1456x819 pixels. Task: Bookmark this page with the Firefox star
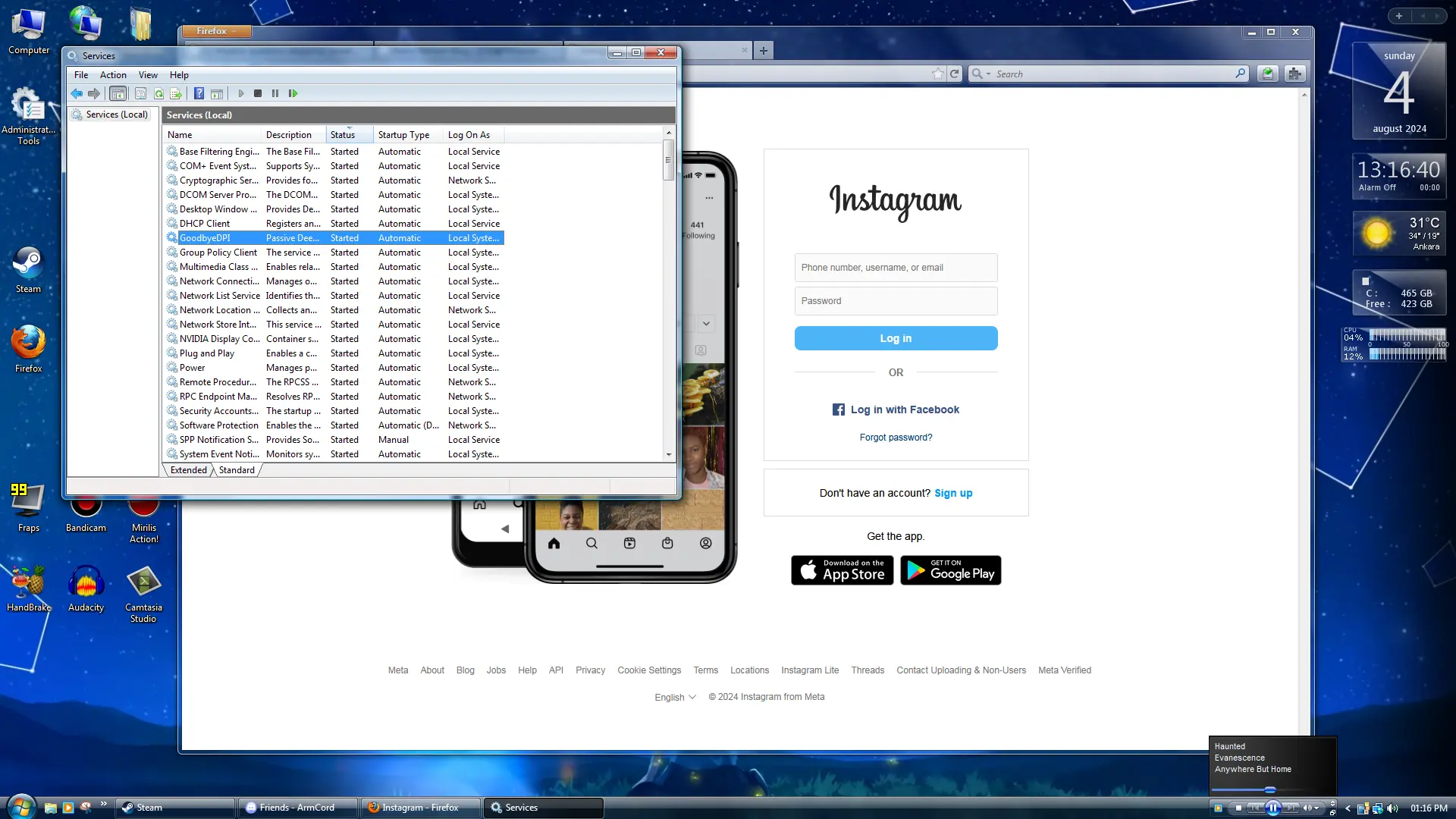pos(938,74)
